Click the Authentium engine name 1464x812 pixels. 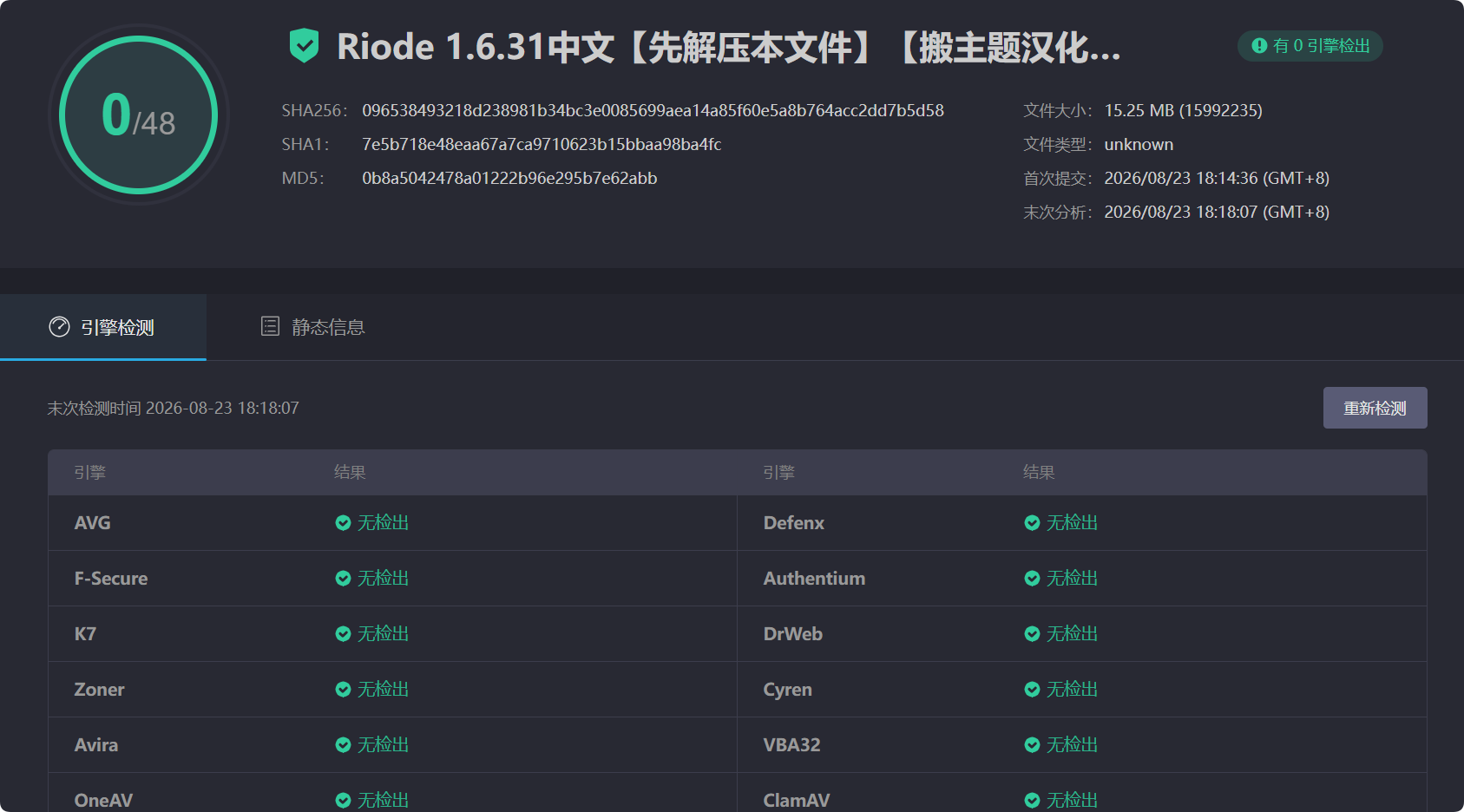814,578
